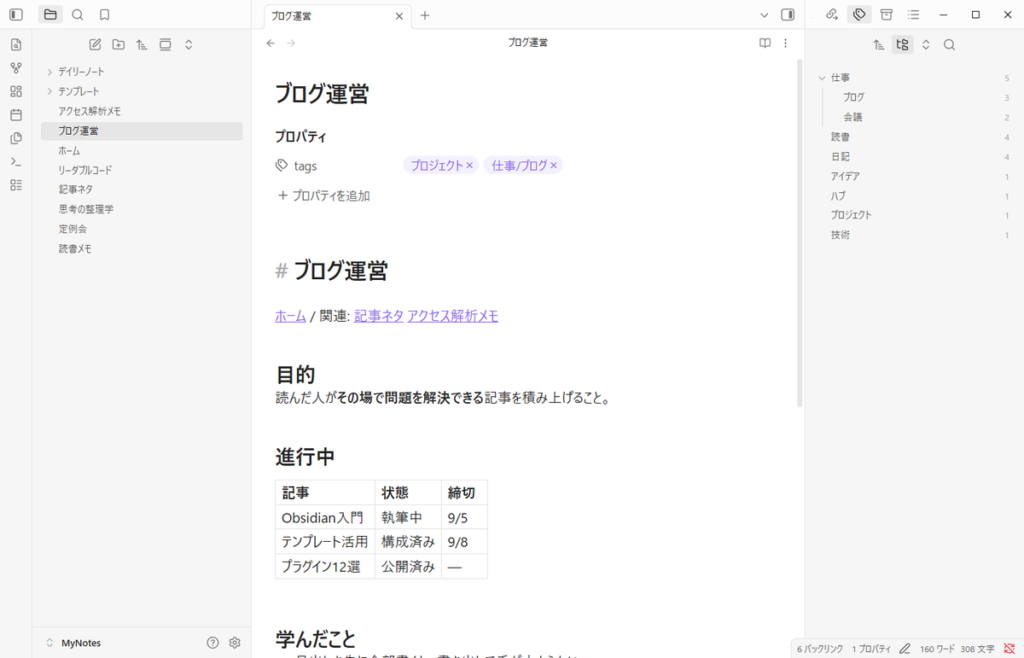Close the ブログ運営 tab
Image resolution: width=1024 pixels, height=658 pixels.
[x=400, y=16]
